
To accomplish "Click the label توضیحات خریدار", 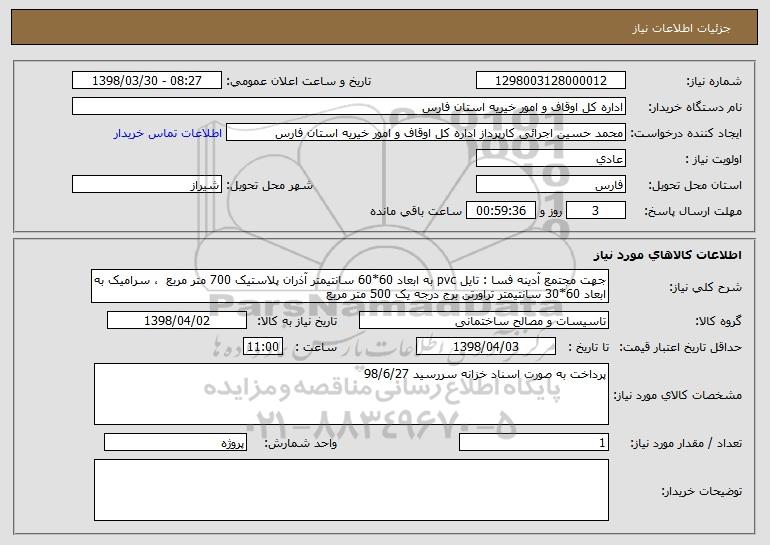I will 701,491.
